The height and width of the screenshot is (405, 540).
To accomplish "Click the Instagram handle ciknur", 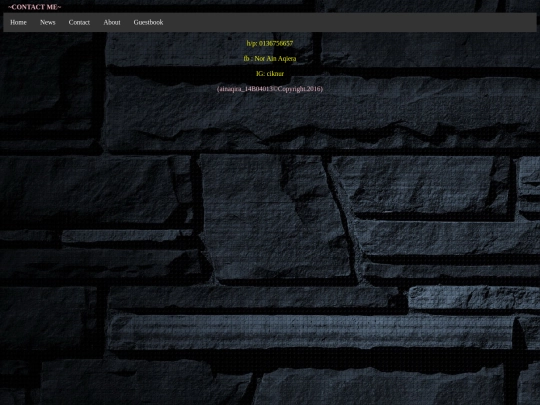I will tap(275, 74).
